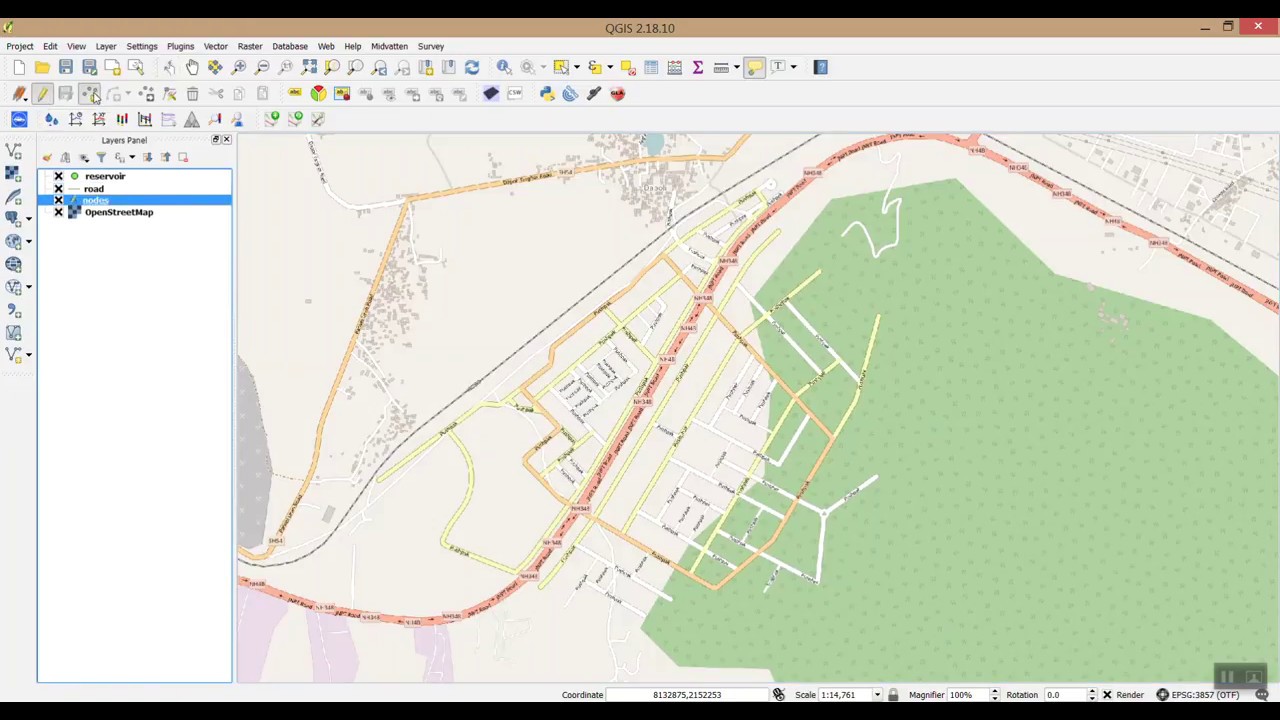Filter the layer legend with funnel icon
This screenshot has height=720, width=1280.
tap(101, 157)
